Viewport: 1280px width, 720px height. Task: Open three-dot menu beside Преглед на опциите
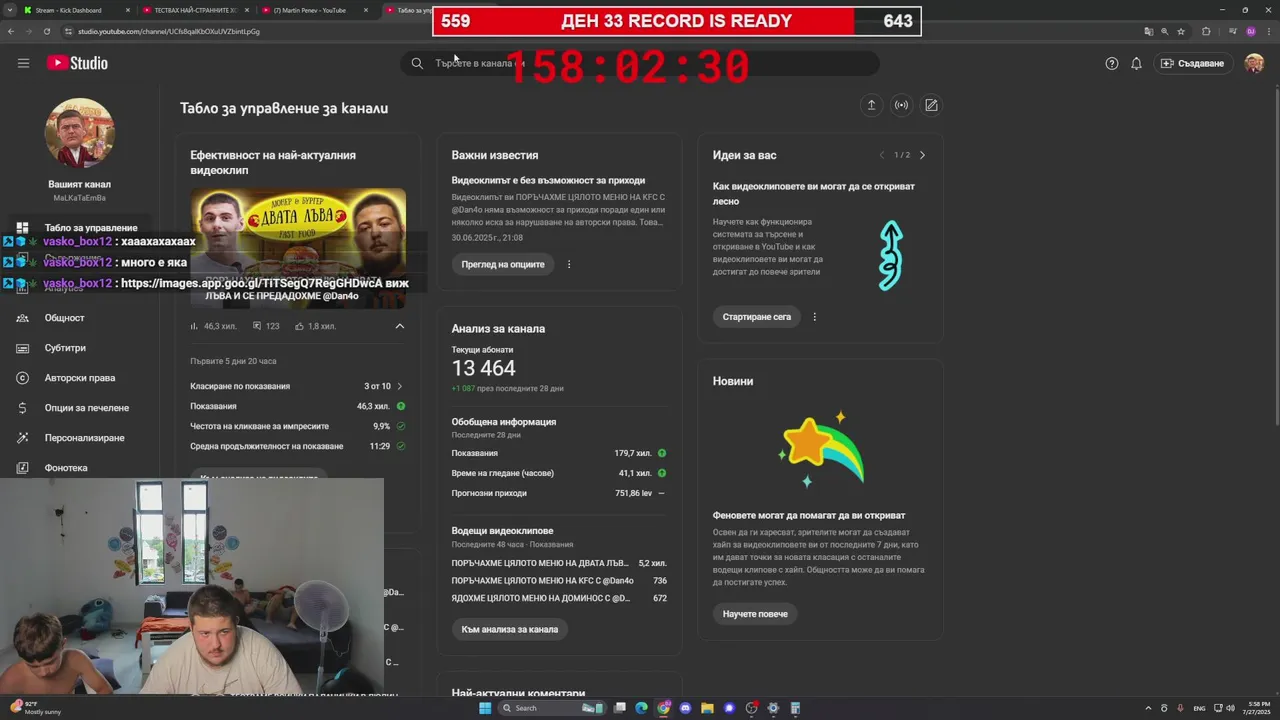tap(569, 265)
